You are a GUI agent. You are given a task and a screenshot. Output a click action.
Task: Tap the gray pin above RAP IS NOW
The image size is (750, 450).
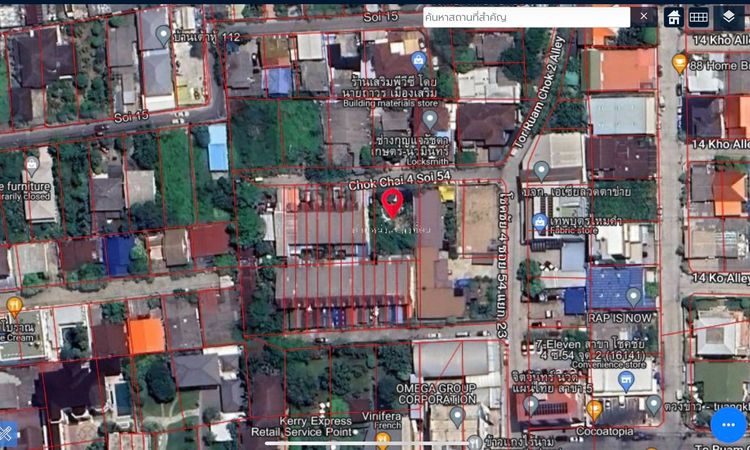pos(633,297)
